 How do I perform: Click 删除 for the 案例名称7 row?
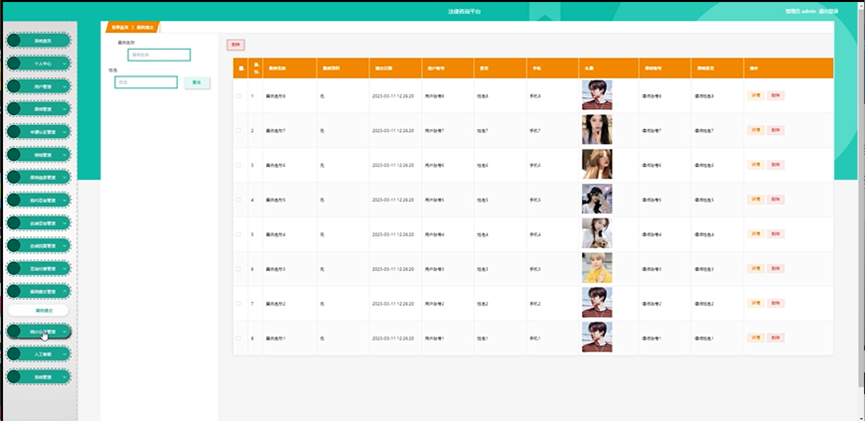pos(776,130)
